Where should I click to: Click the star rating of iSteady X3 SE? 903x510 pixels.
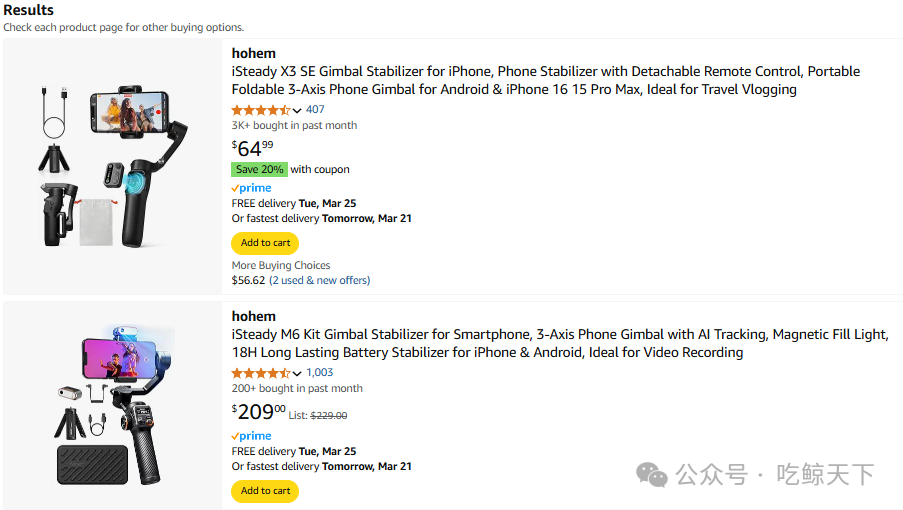tap(261, 110)
